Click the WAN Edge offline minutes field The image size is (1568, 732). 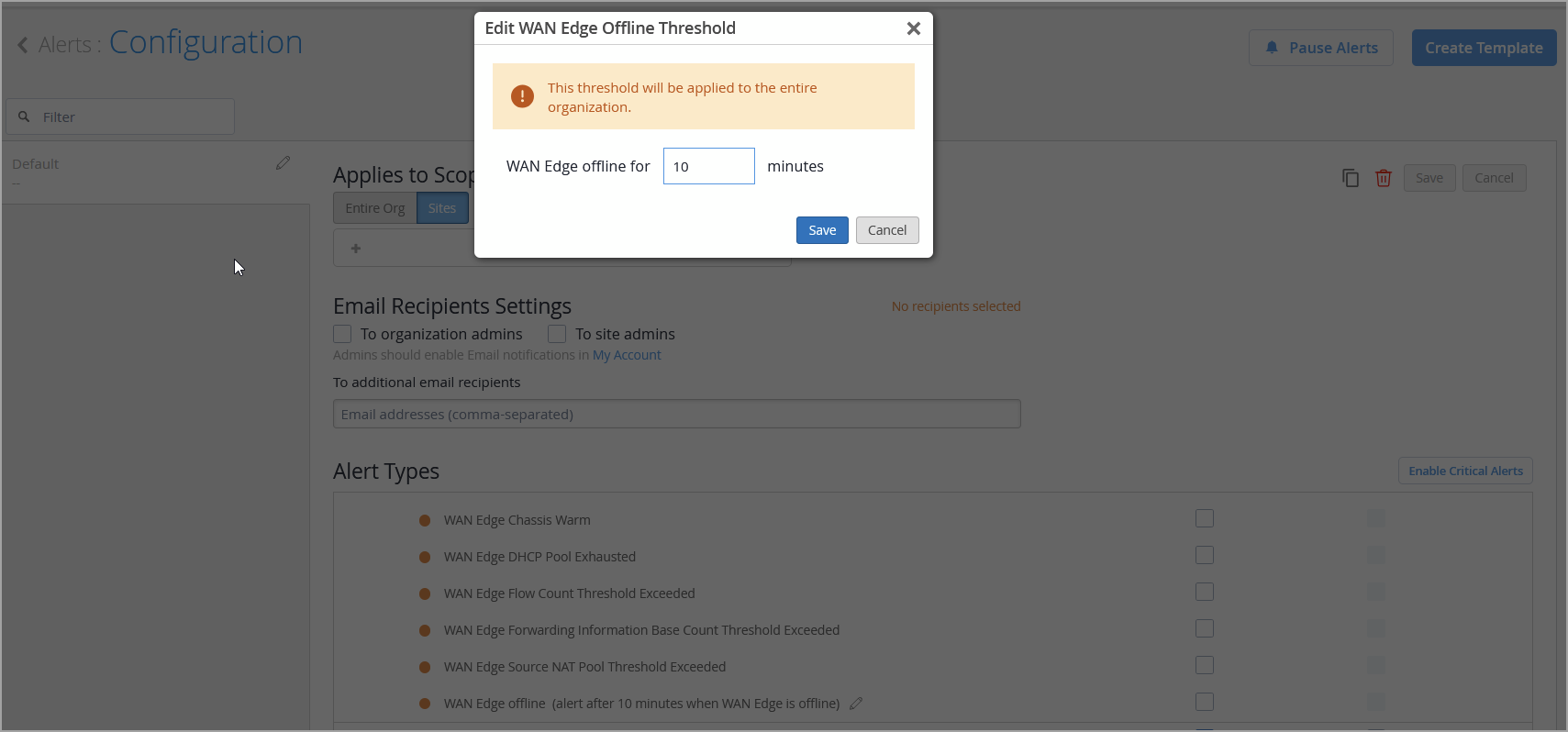pyautogui.click(x=708, y=166)
